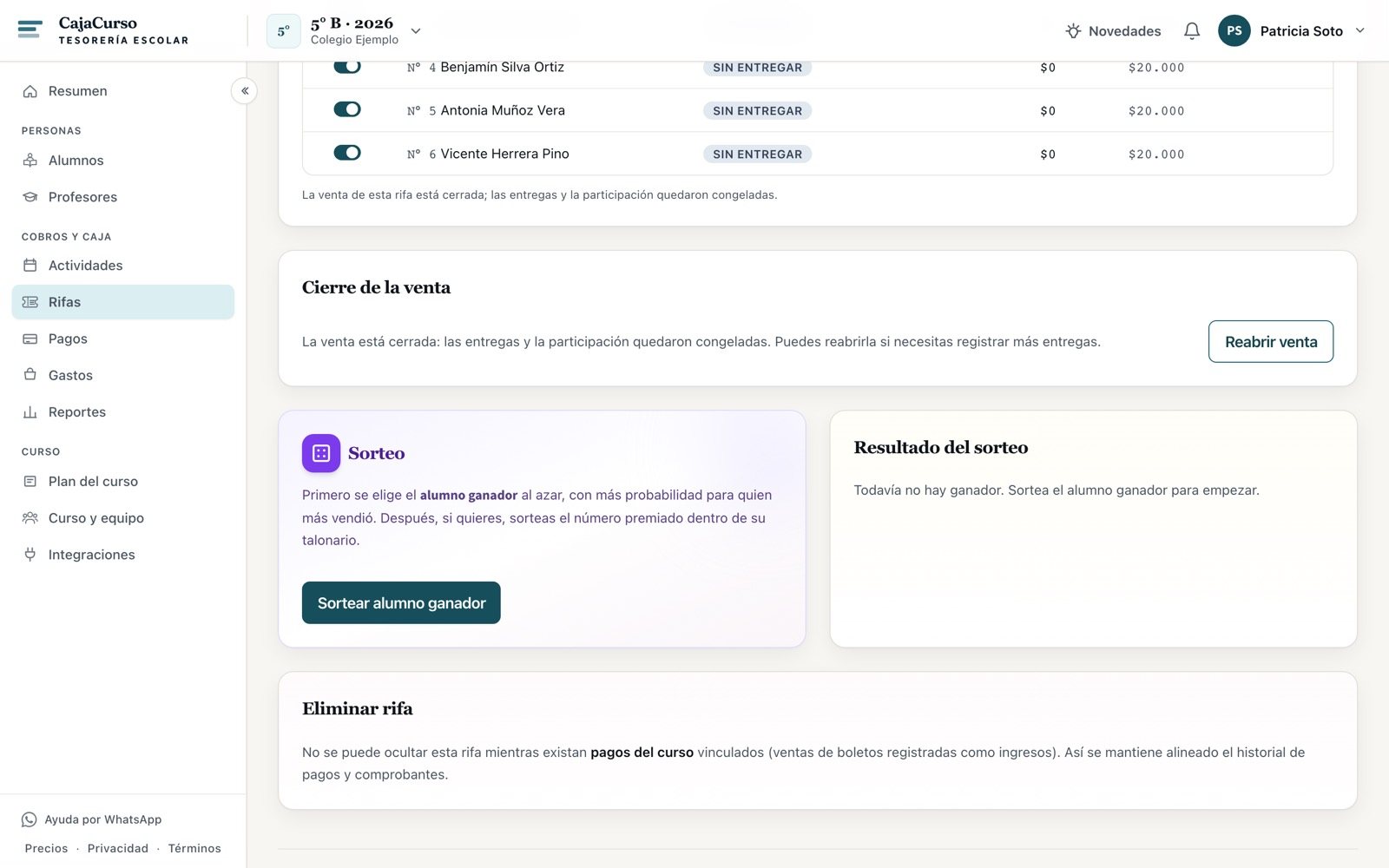Click the Curso y equipo group icon

pyautogui.click(x=30, y=518)
